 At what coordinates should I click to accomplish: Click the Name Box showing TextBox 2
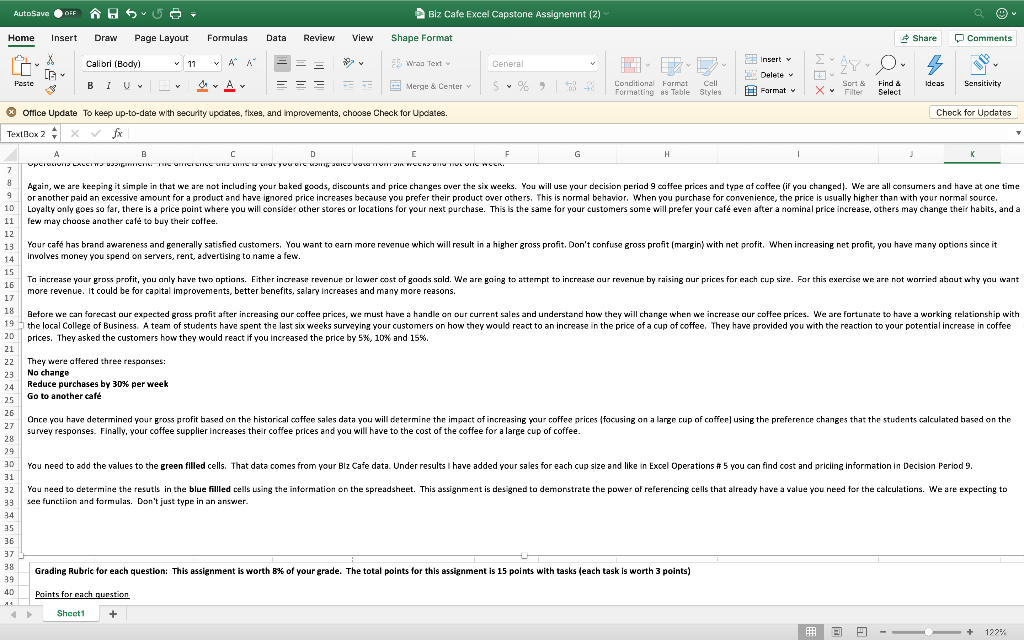click(26, 134)
